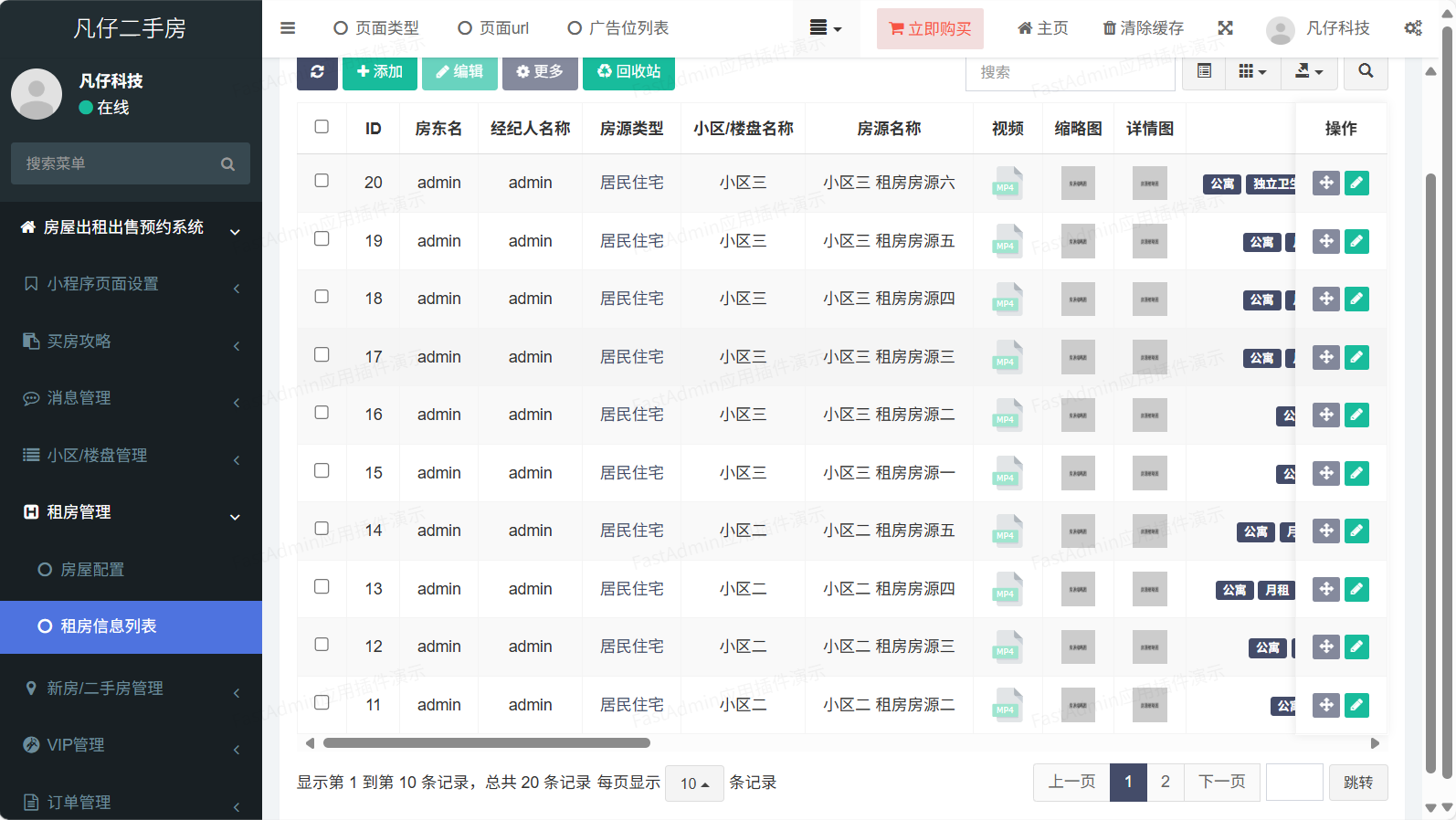The image size is (1456, 820).
Task: Click the green edit pencil for row 20
Action: (1356, 183)
